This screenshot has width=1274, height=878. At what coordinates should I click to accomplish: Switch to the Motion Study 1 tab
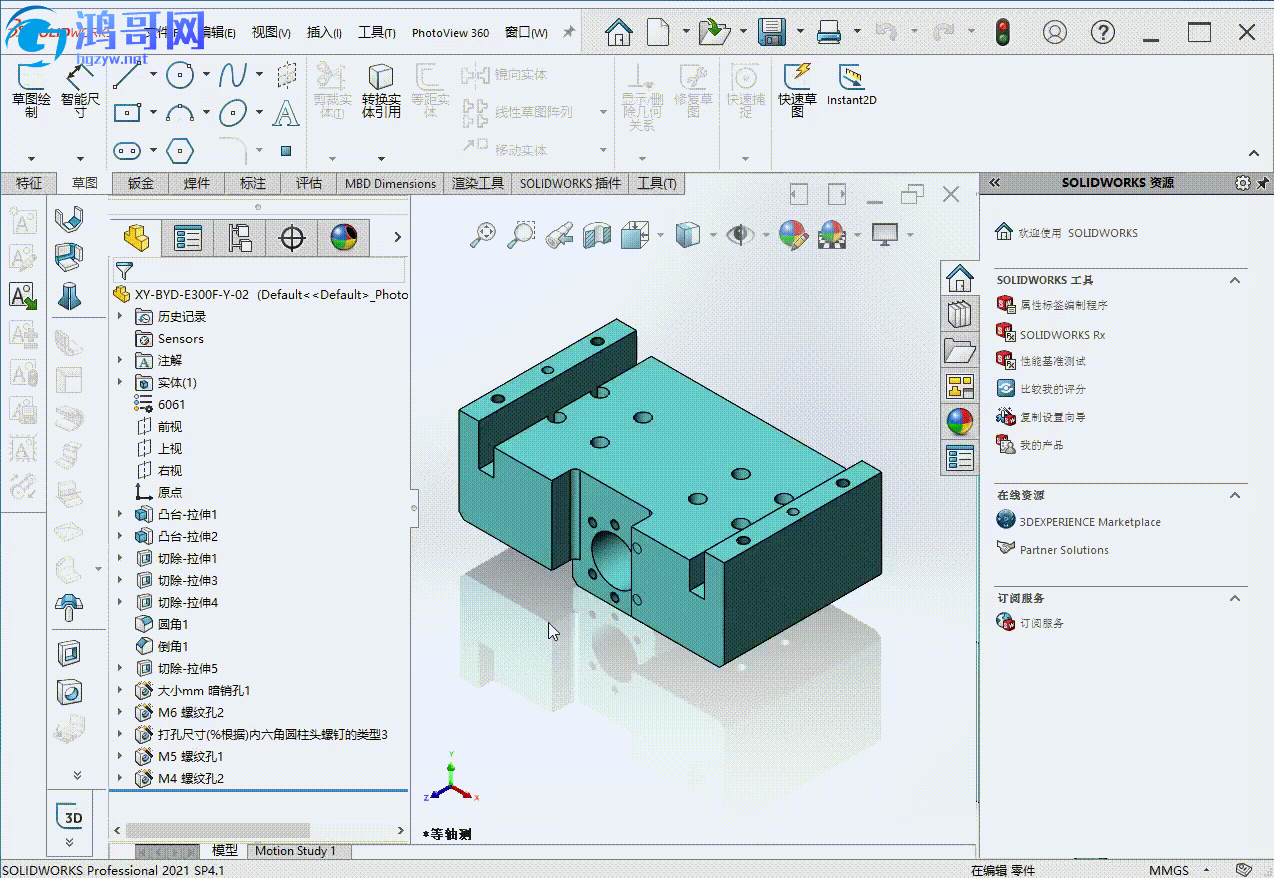(x=295, y=851)
